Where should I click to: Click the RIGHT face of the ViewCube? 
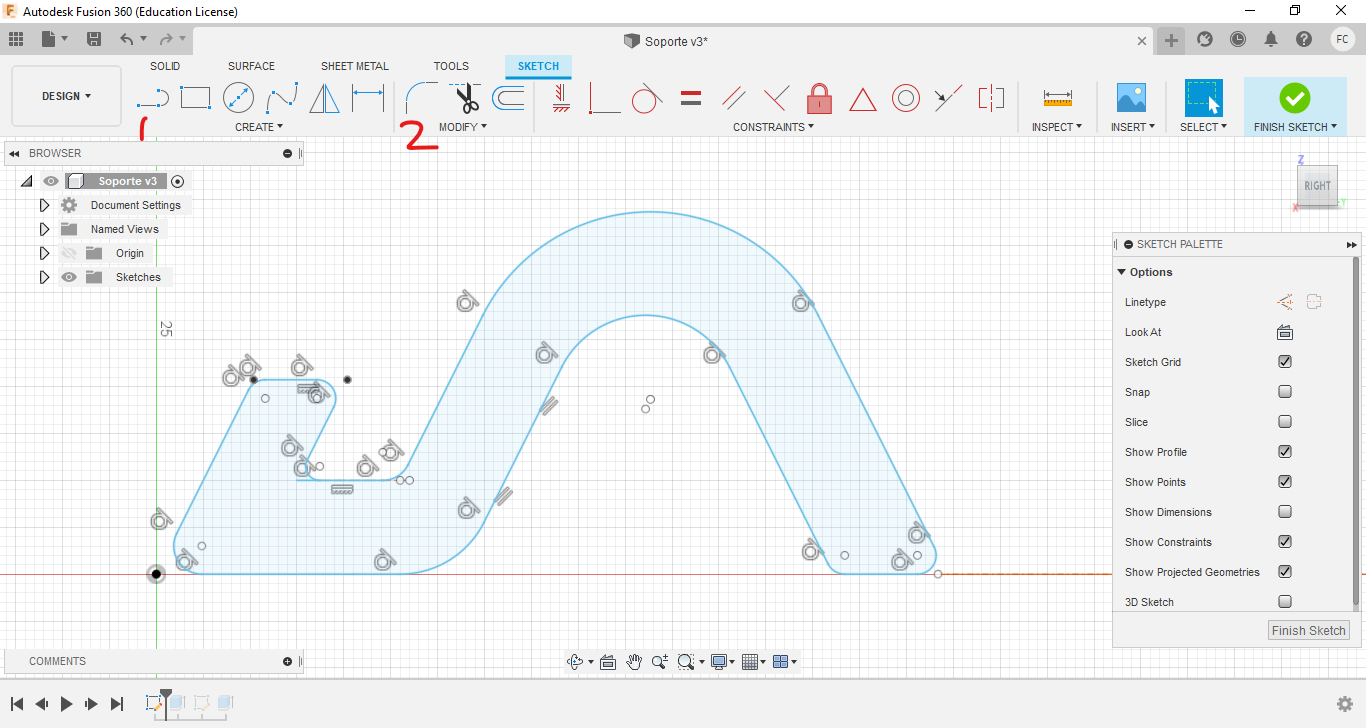pyautogui.click(x=1317, y=186)
